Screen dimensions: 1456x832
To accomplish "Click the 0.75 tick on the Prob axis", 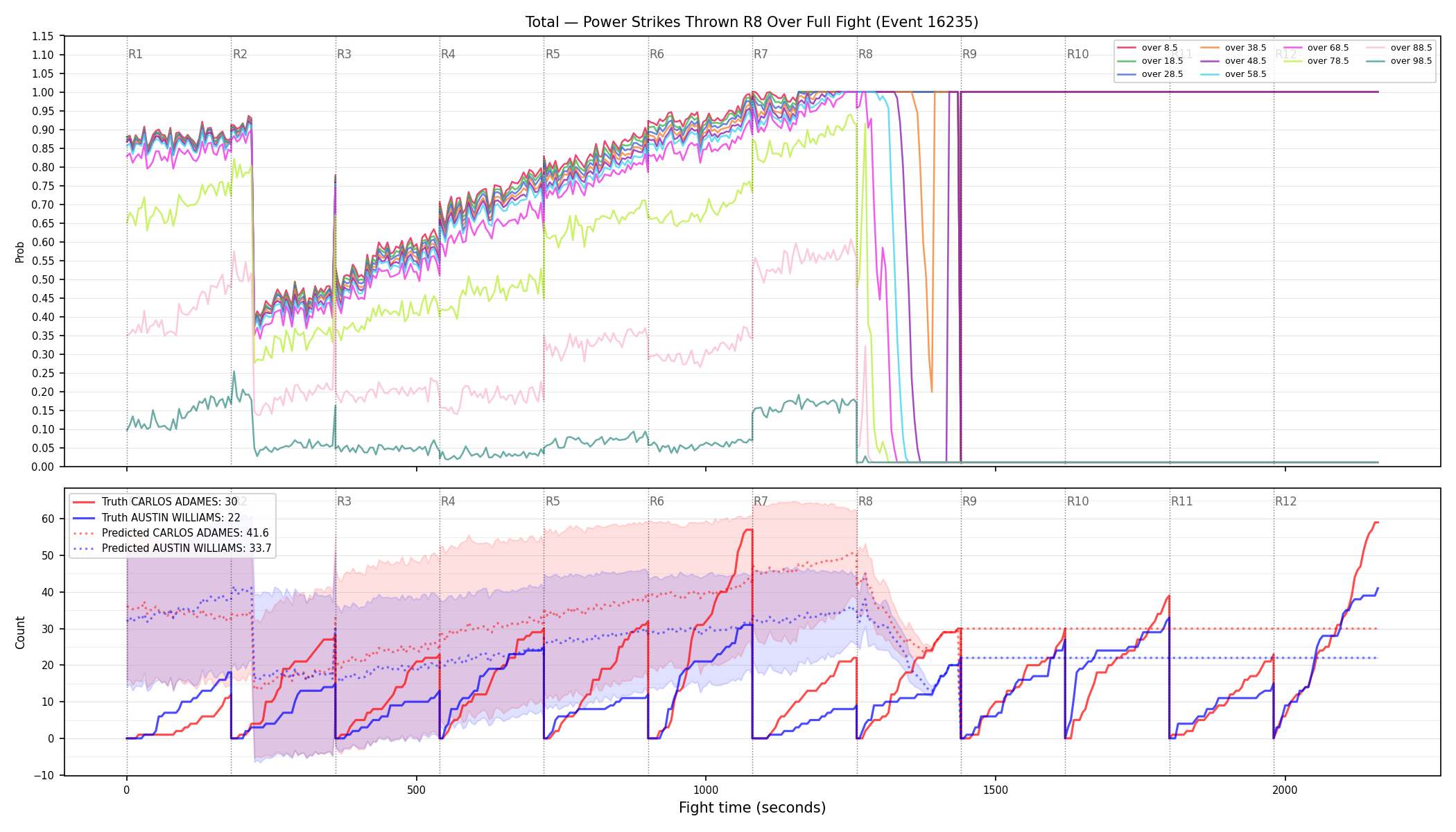I will tap(43, 186).
